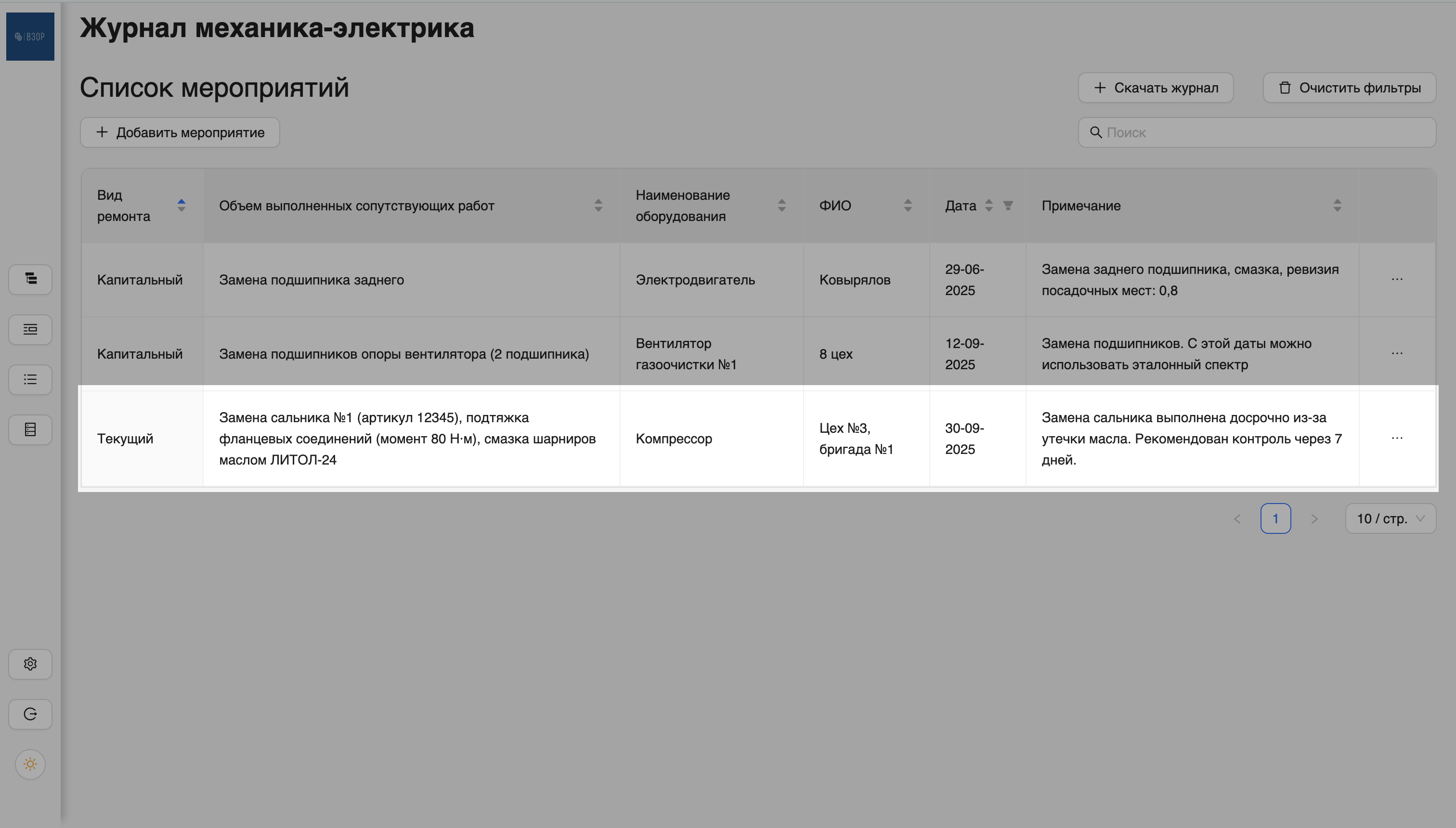Open the bulleted list view icon
The image size is (1456, 828).
(29, 379)
